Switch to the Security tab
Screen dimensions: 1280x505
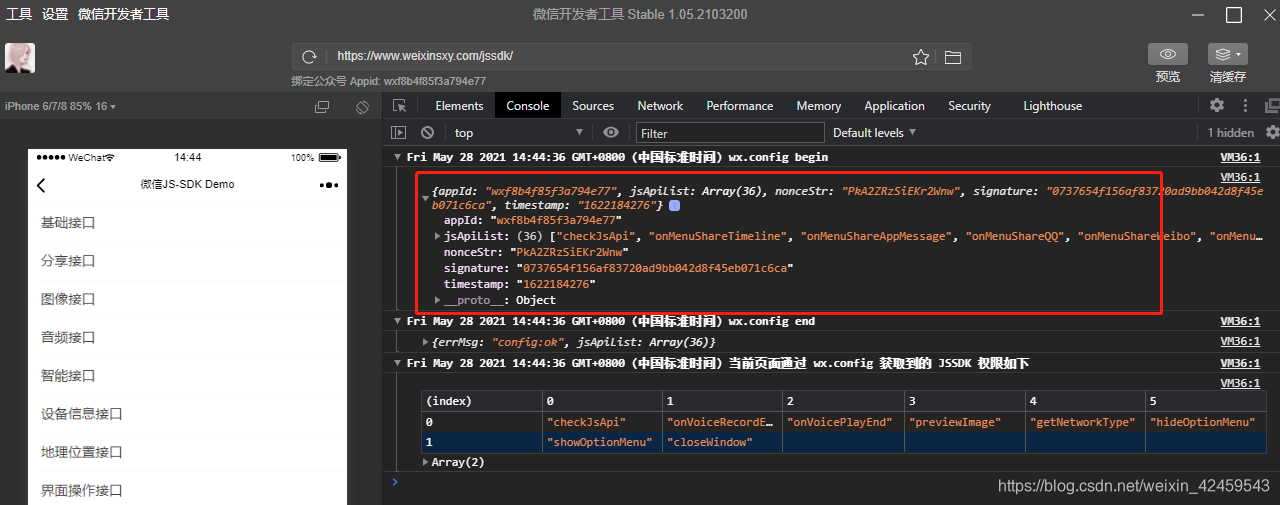coord(969,106)
